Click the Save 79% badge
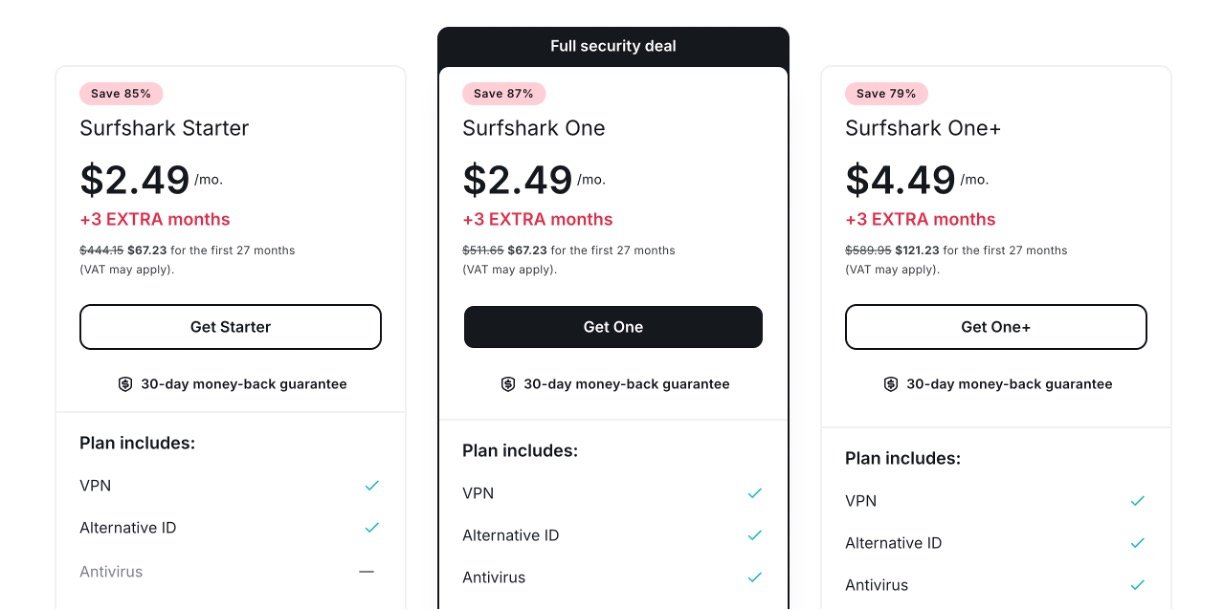 tap(887, 94)
